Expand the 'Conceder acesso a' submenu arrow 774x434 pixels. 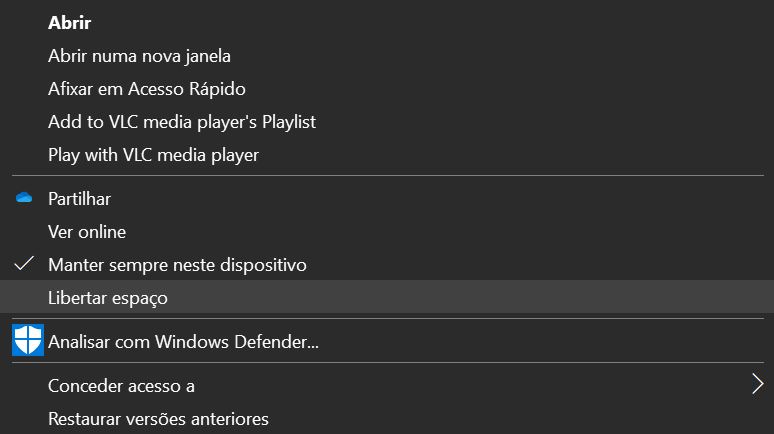click(757, 384)
